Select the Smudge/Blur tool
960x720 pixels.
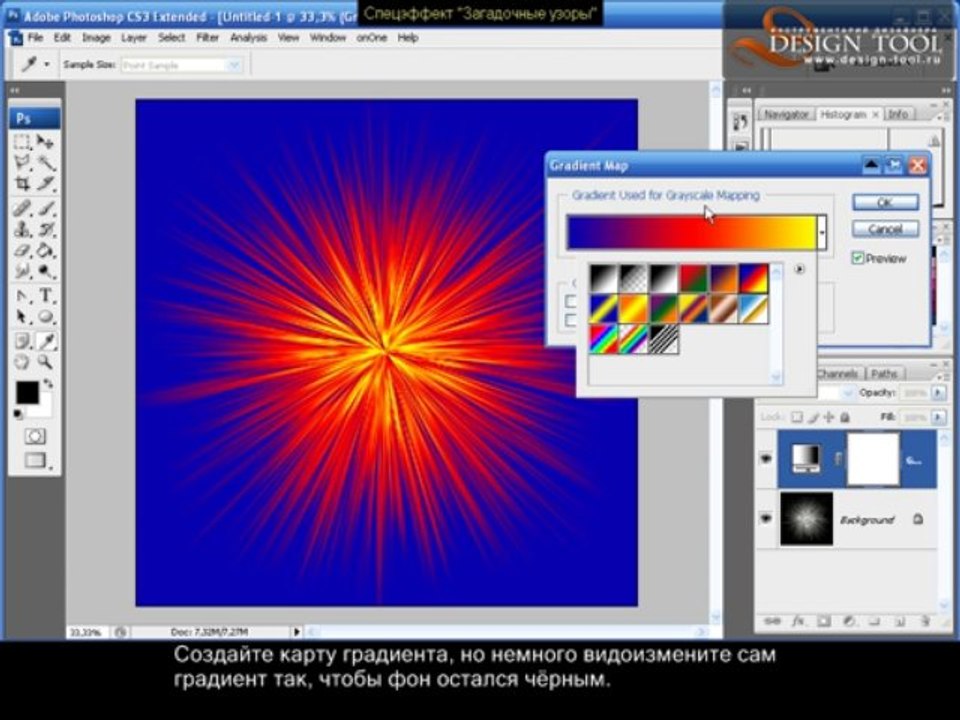tap(22, 271)
